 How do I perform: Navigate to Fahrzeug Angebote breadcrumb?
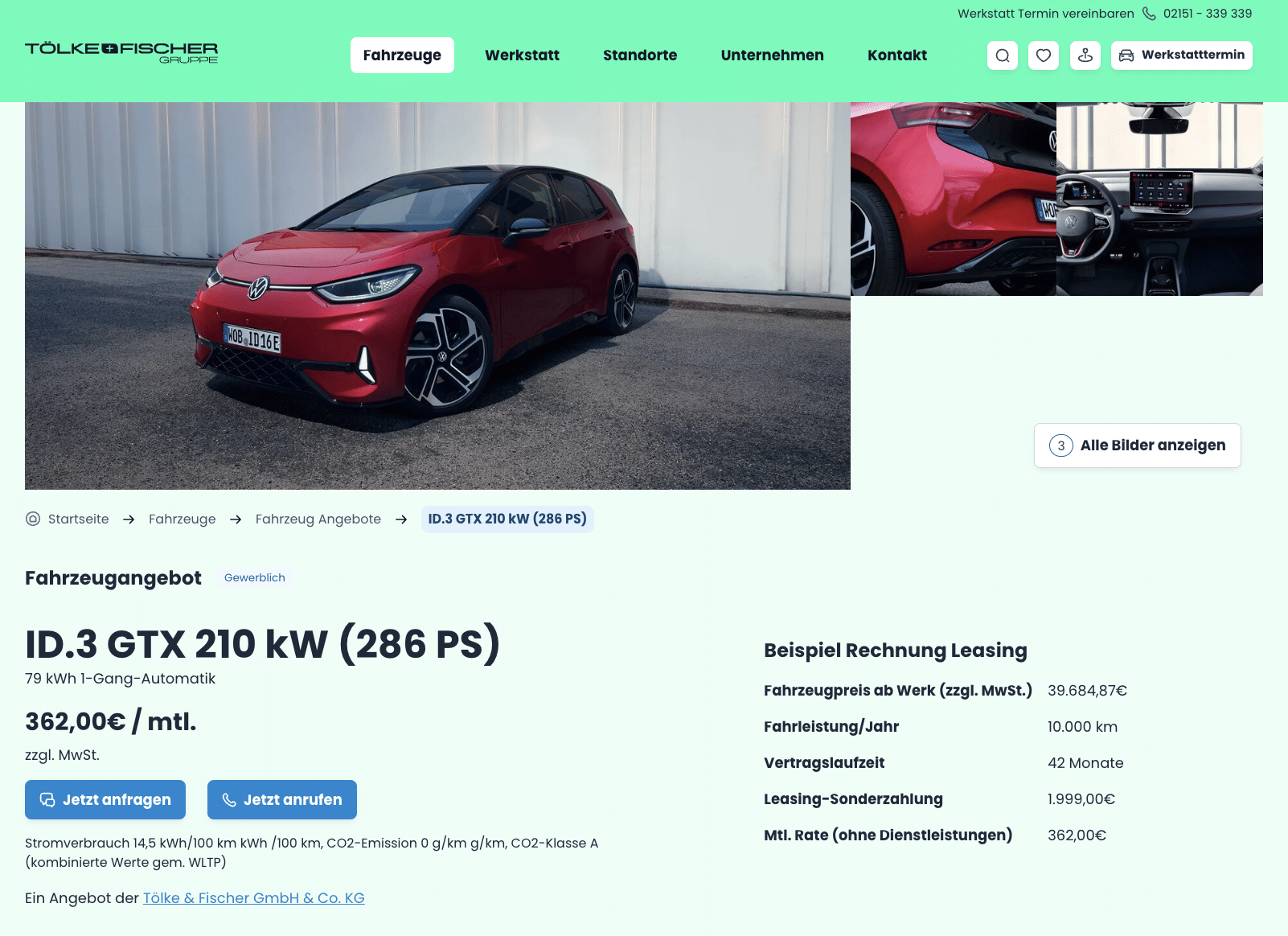coord(318,519)
